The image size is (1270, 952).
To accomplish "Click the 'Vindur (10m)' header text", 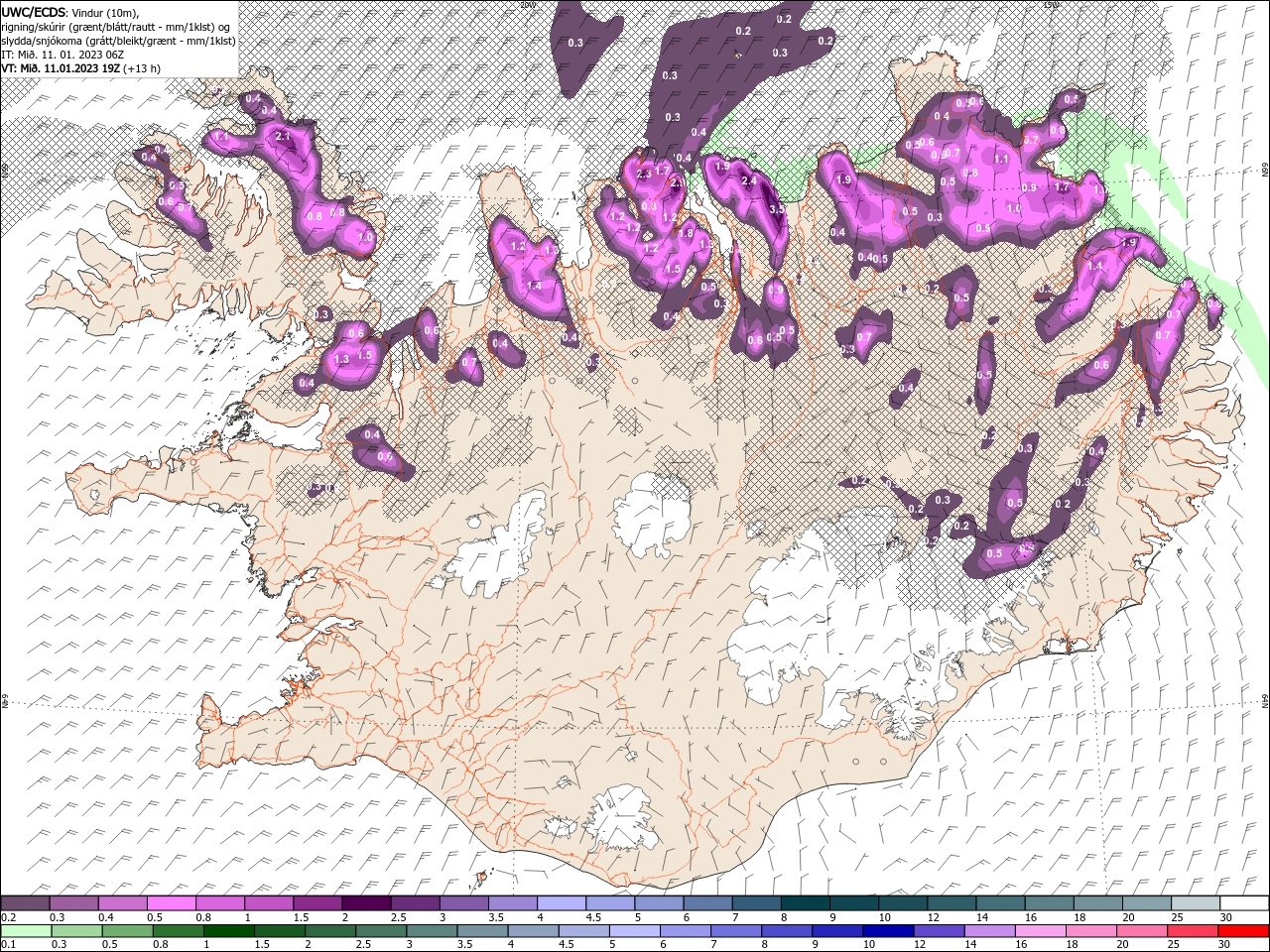I will pyautogui.click(x=106, y=12).
